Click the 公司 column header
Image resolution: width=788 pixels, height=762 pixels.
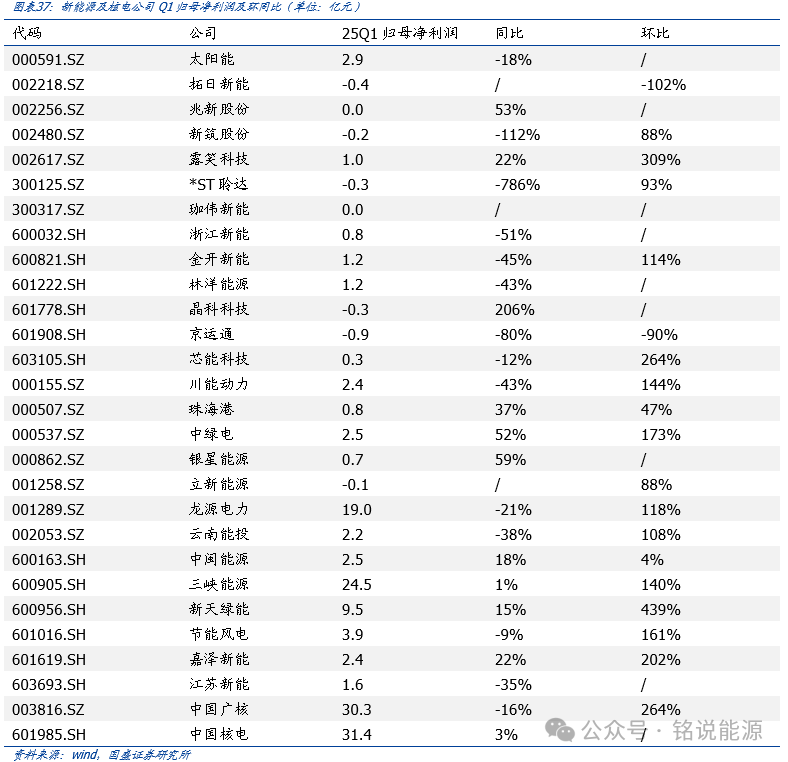[x=203, y=33]
